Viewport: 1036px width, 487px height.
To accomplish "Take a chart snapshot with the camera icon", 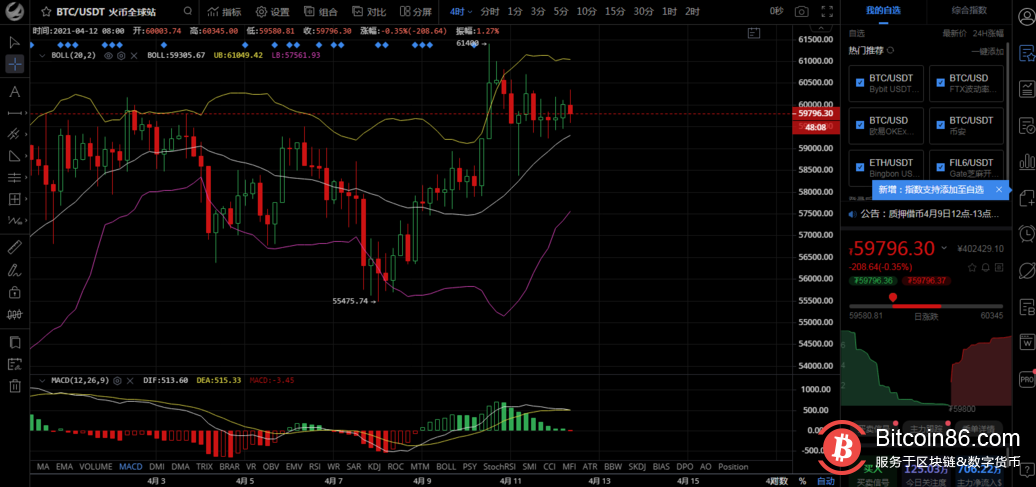I will [801, 12].
